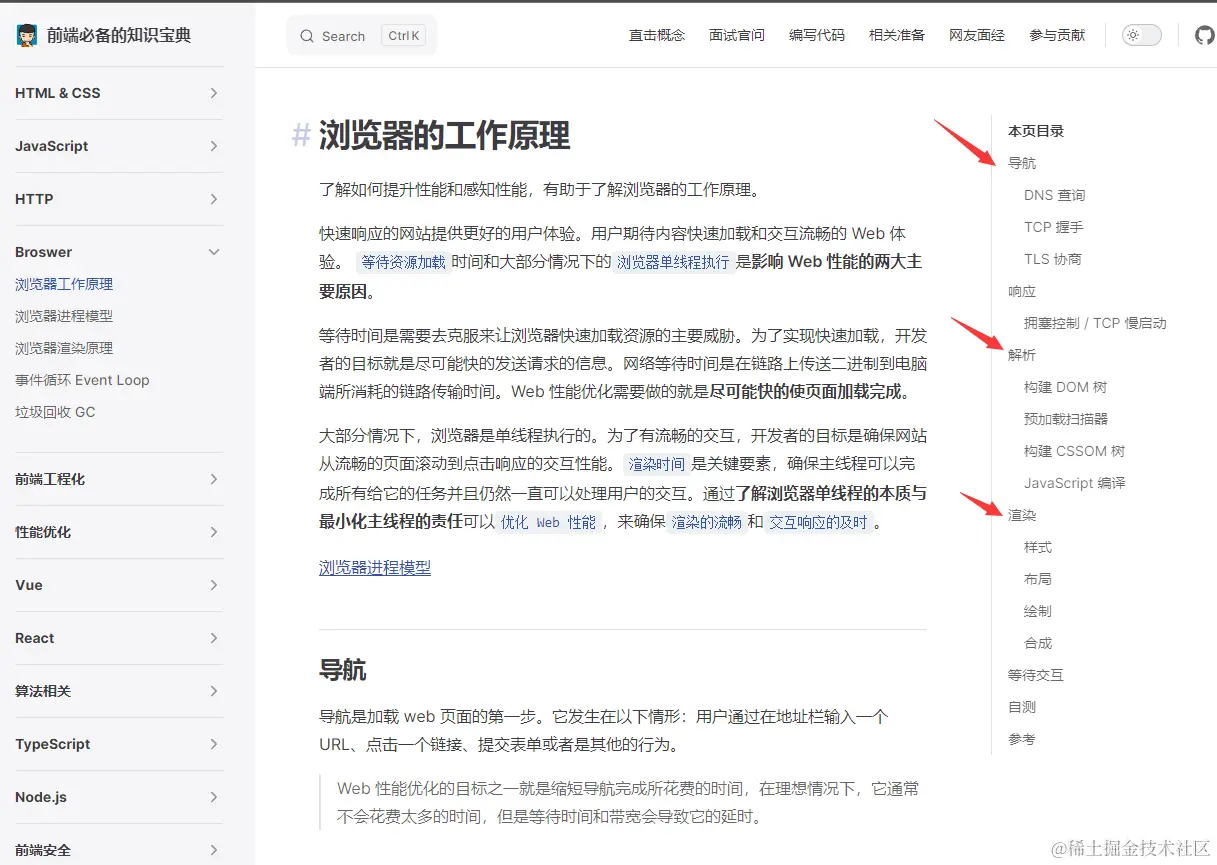Screen dimensions: 1217x865
Task: Open sidebar item 浏览器进程模型
Action: 64,316
